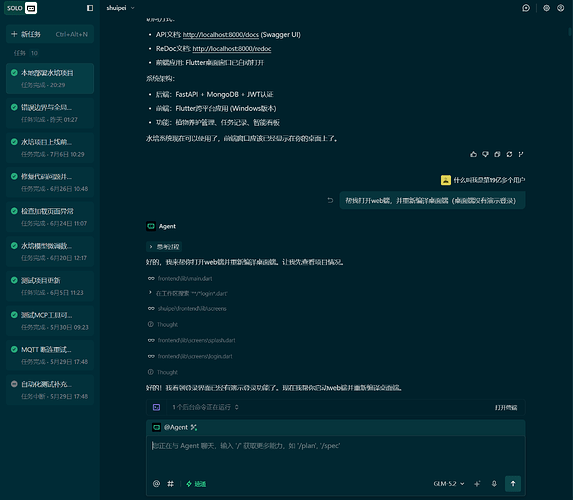
Task: Click gray interrupted status icon of last task
Action: point(14,384)
